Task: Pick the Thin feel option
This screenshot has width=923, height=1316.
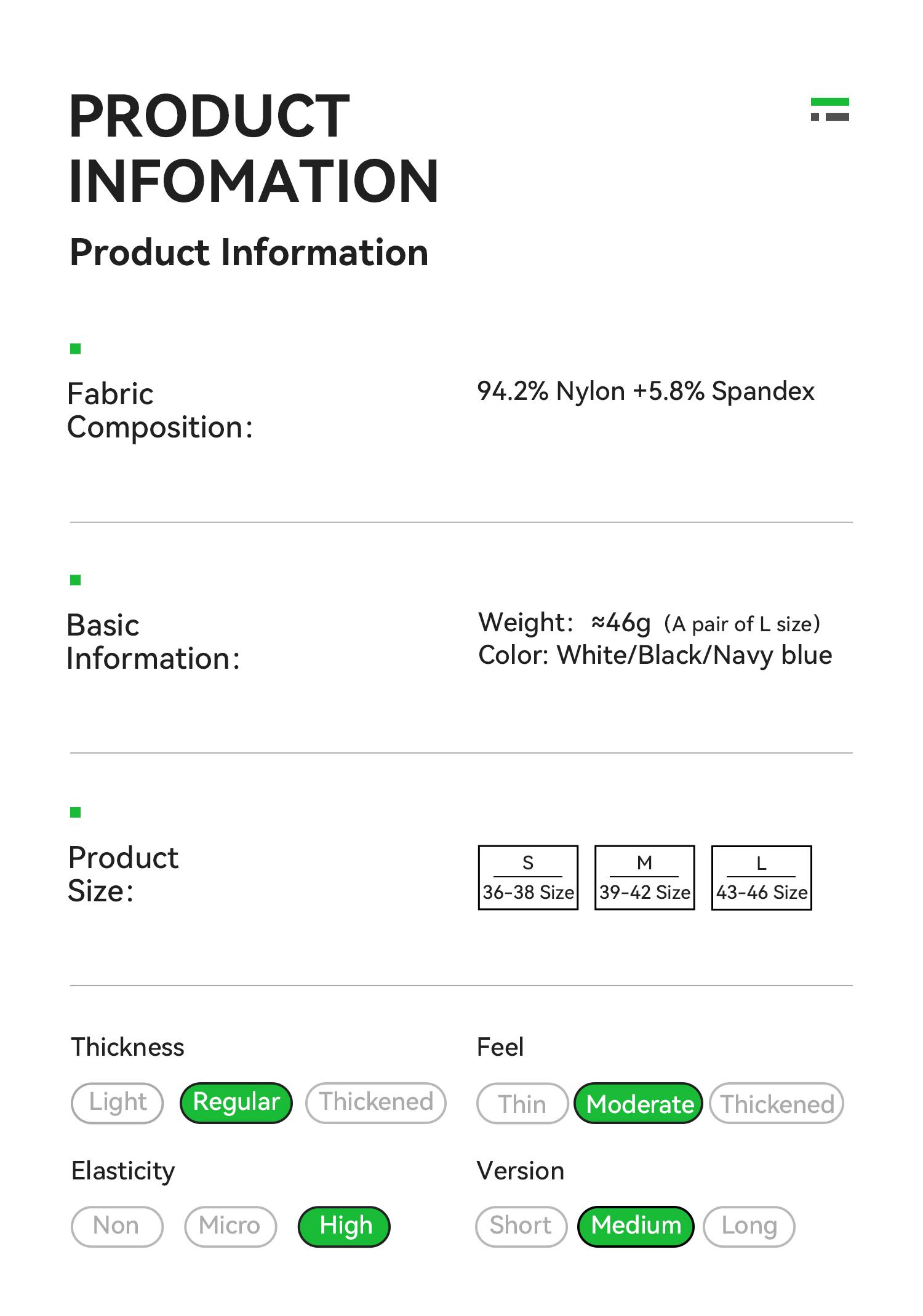Action: (x=522, y=1104)
